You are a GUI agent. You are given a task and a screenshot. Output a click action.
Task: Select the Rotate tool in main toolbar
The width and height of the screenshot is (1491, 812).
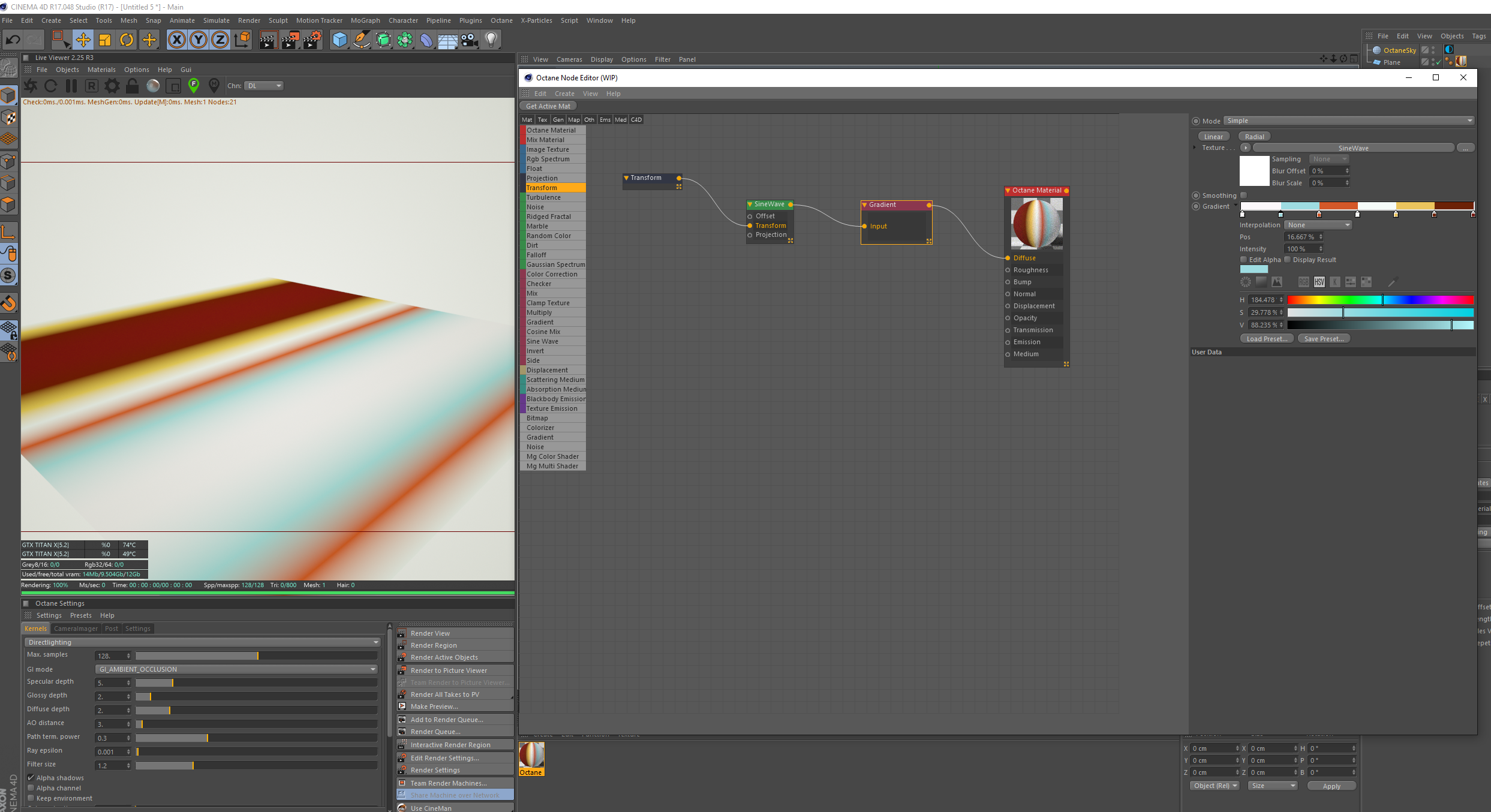127,40
